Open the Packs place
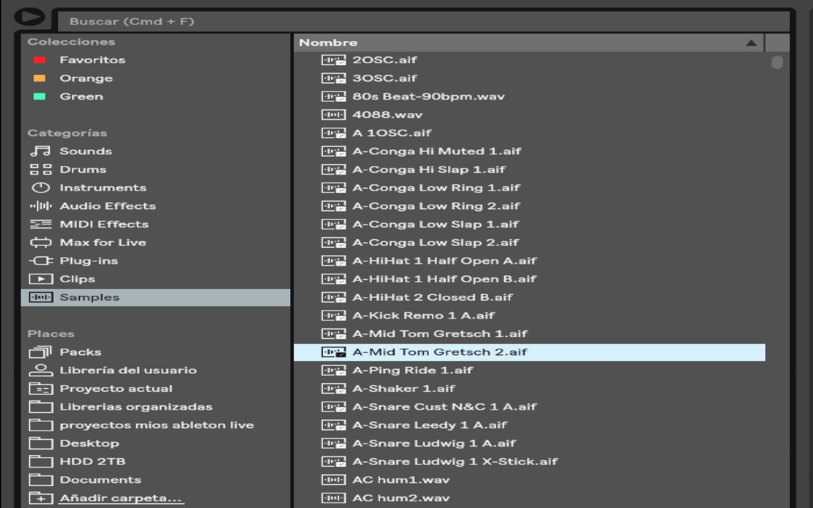This screenshot has width=813, height=508. pos(79,352)
